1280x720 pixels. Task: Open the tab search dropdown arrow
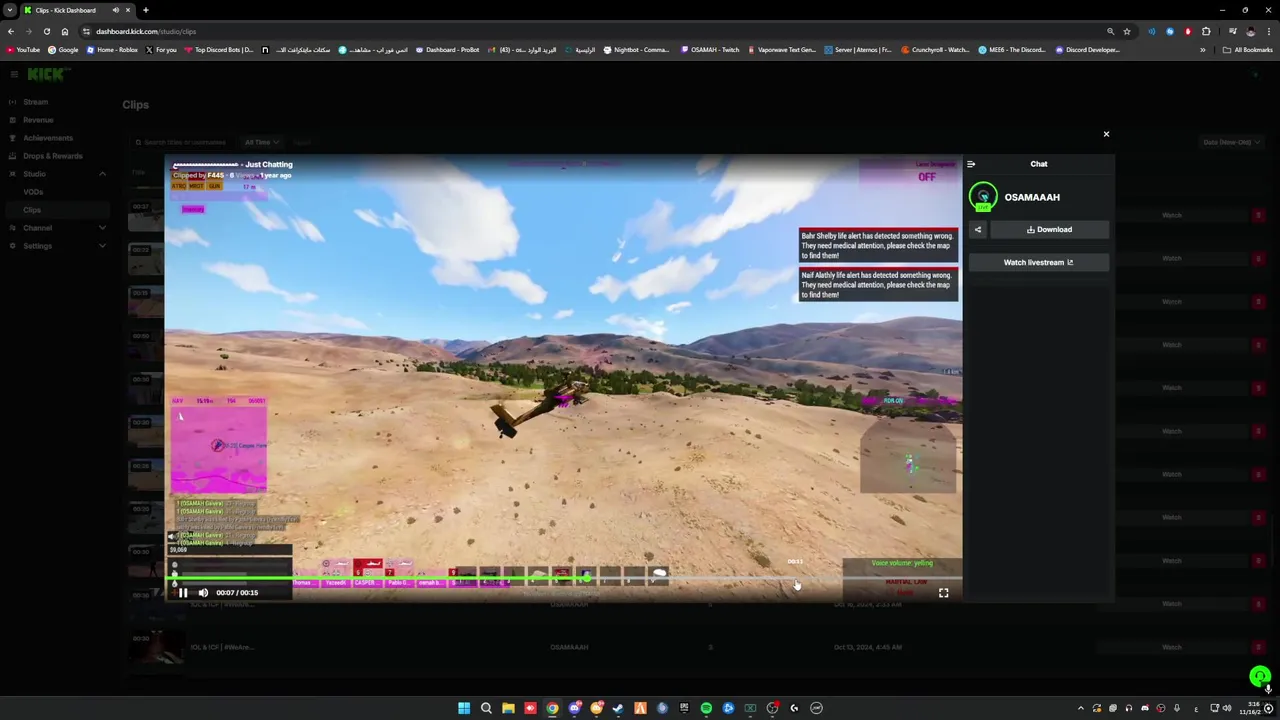coord(10,10)
